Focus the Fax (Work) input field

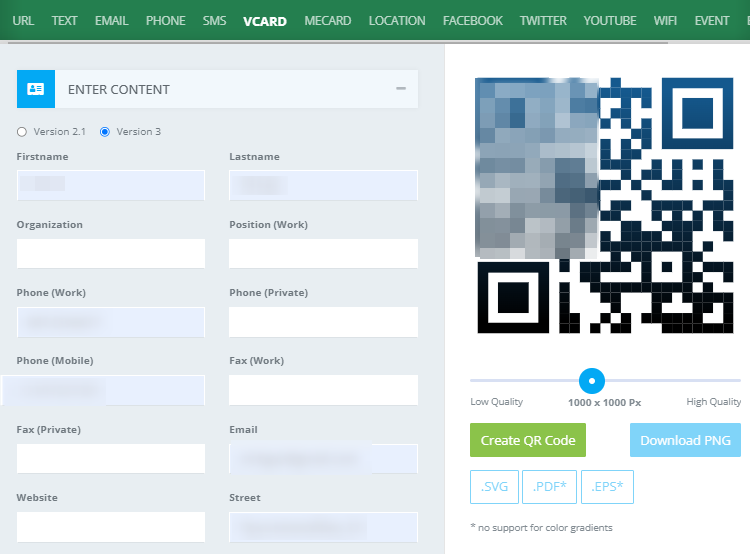pyautogui.click(x=323, y=390)
